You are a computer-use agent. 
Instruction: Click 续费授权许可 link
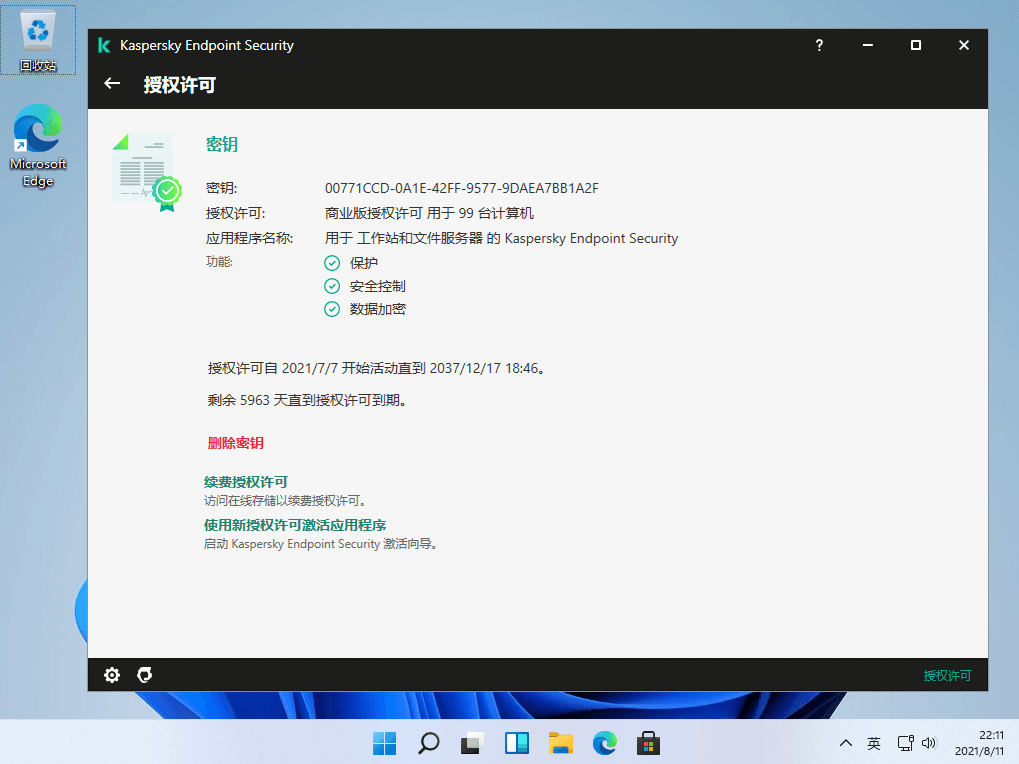click(246, 482)
